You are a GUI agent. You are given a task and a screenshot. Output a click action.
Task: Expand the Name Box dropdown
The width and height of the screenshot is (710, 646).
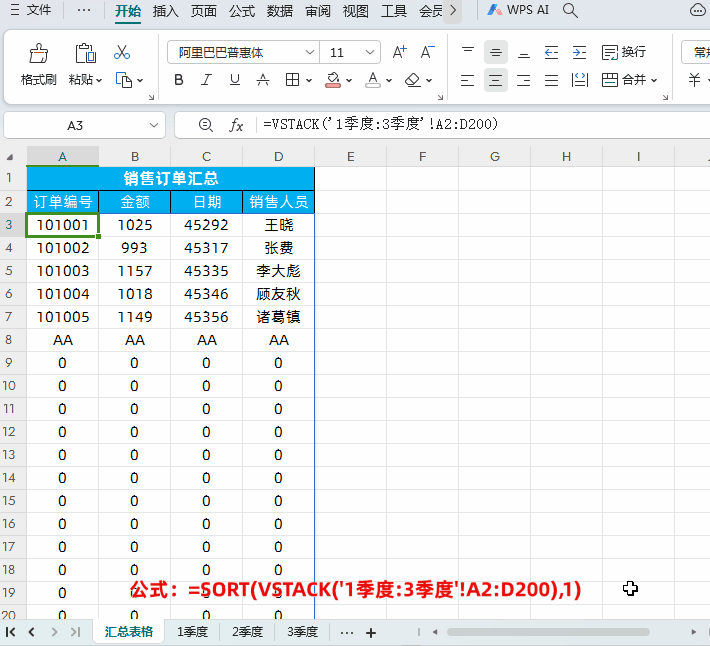(x=154, y=125)
